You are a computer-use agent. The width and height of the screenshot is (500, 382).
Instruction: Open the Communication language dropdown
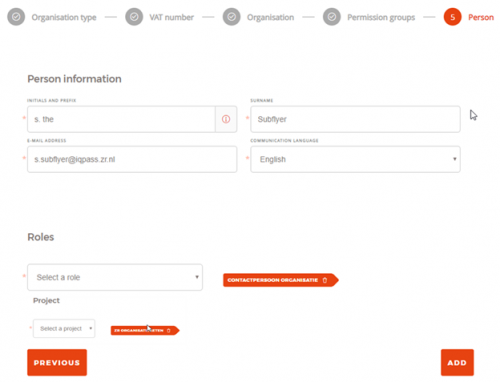tap(355, 159)
